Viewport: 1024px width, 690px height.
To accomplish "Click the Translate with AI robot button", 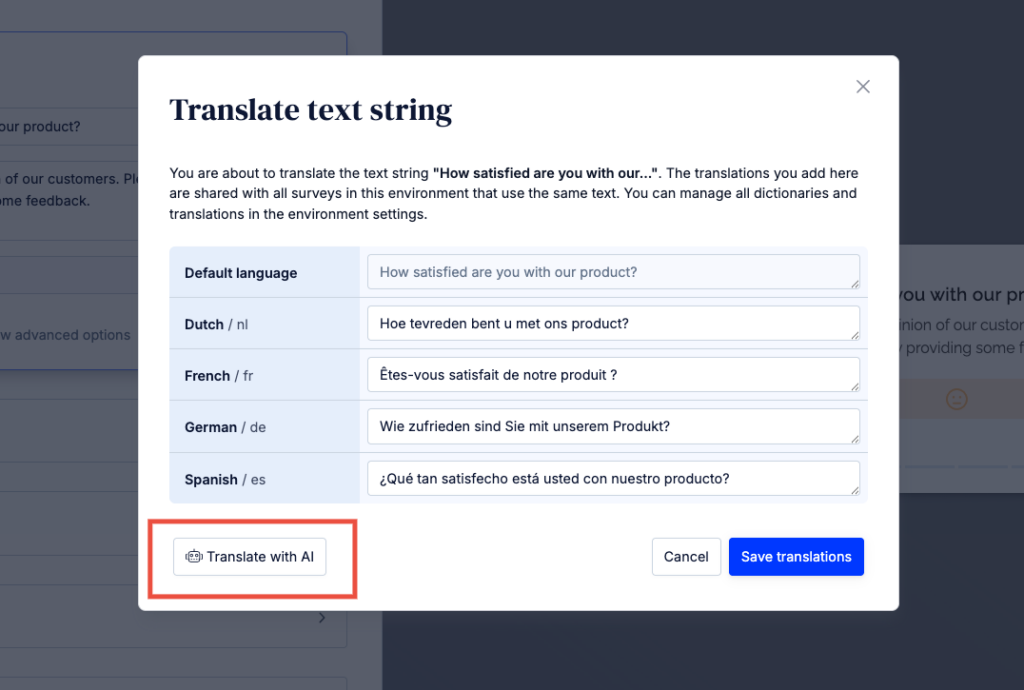I will 250,557.
